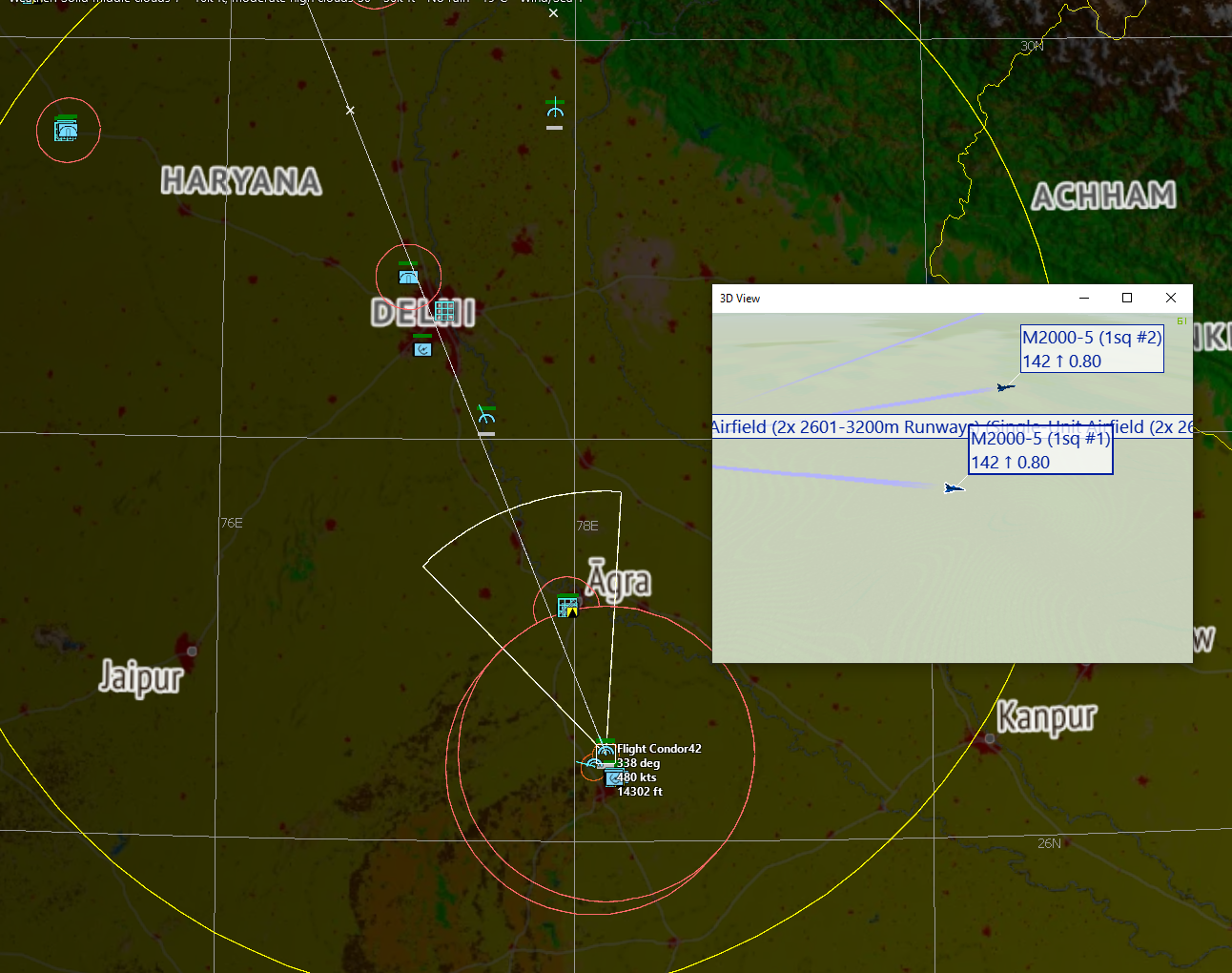Image resolution: width=1232 pixels, height=973 pixels.
Task: Click the lower Mirage aircraft model in 3D View
Action: click(x=954, y=488)
